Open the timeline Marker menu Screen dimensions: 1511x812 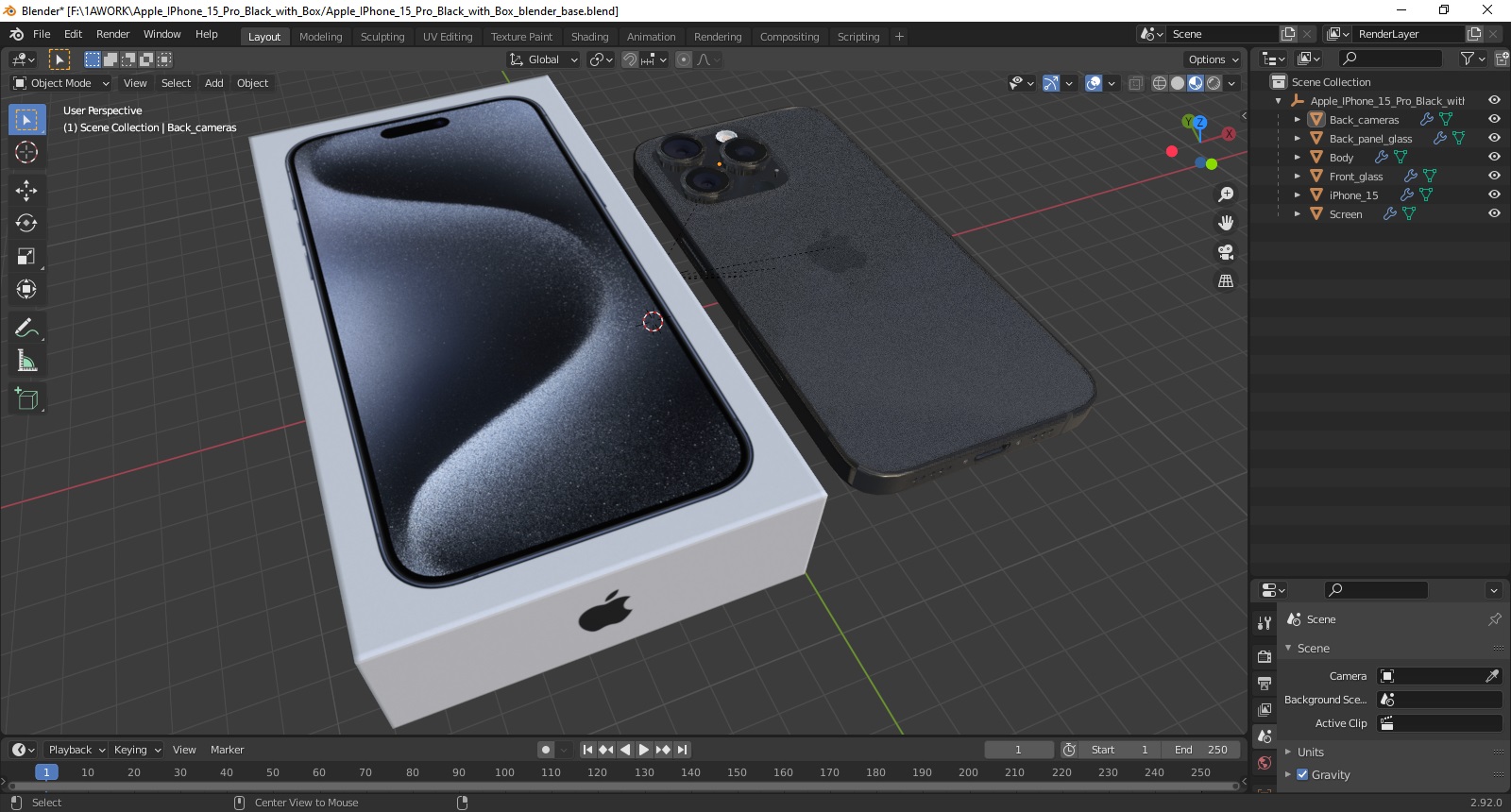click(x=227, y=750)
